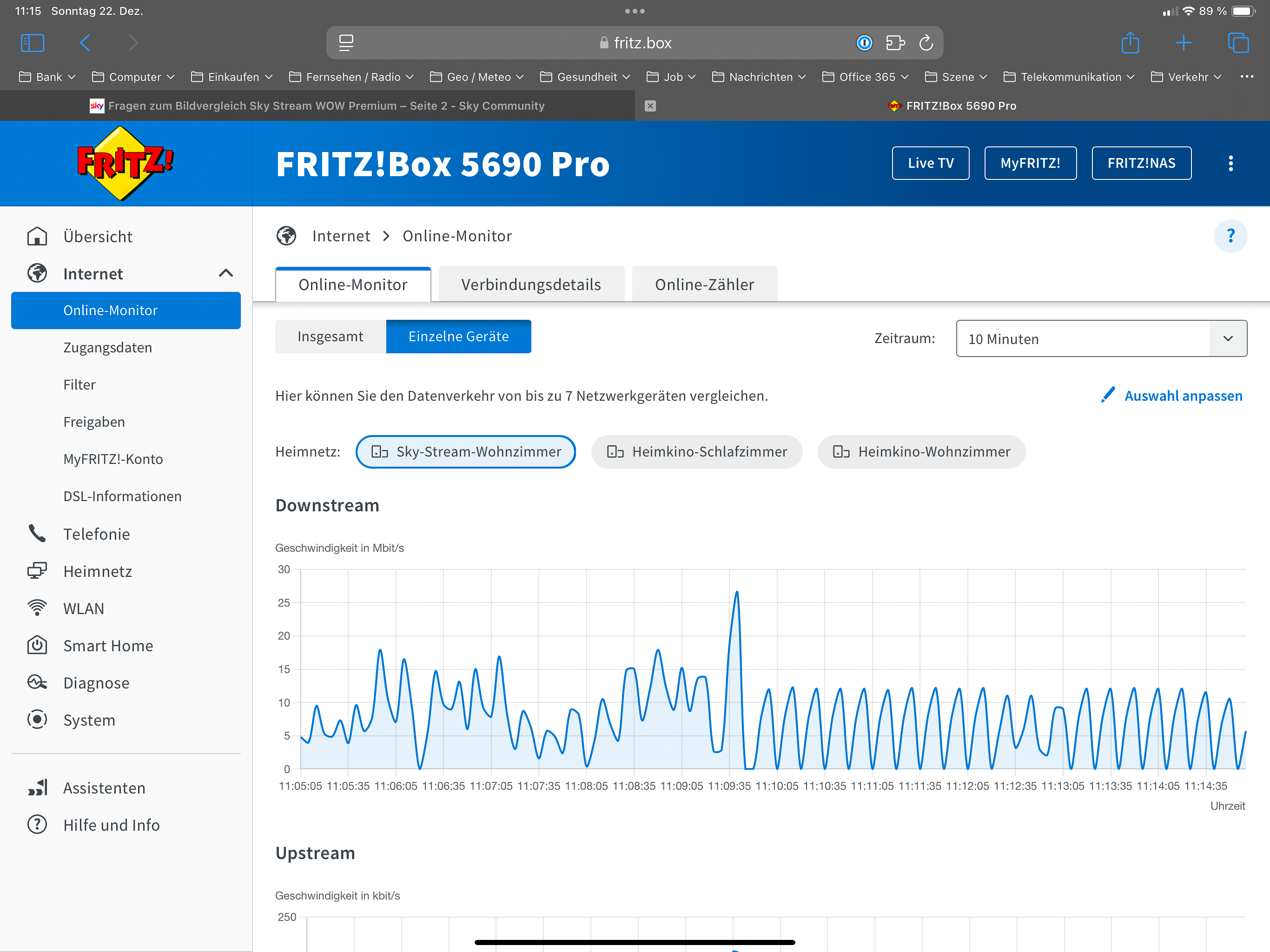
Task: Click the MyFRITZ! button
Action: pyautogui.click(x=1030, y=163)
